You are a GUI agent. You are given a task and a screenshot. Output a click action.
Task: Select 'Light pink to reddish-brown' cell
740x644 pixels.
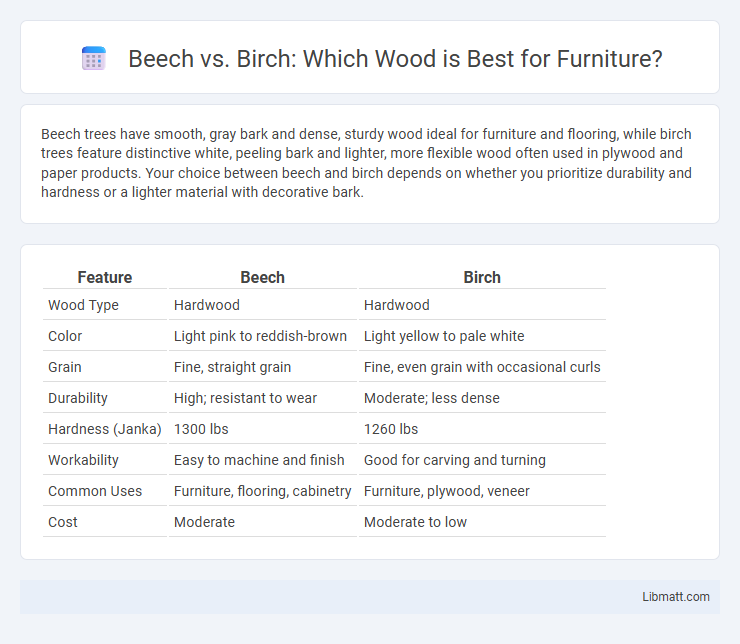[x=260, y=336]
